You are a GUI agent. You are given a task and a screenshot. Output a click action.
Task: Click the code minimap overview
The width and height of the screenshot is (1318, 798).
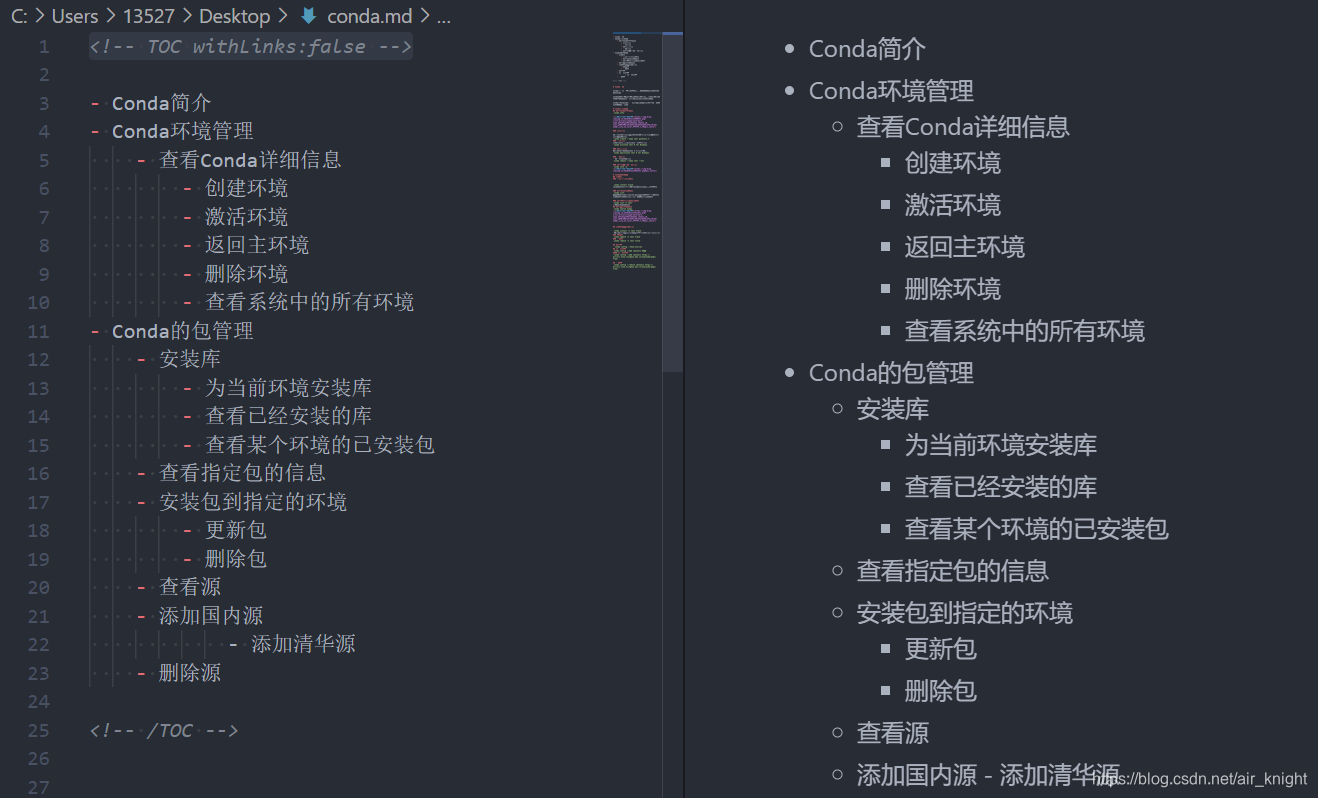pyautogui.click(x=636, y=150)
